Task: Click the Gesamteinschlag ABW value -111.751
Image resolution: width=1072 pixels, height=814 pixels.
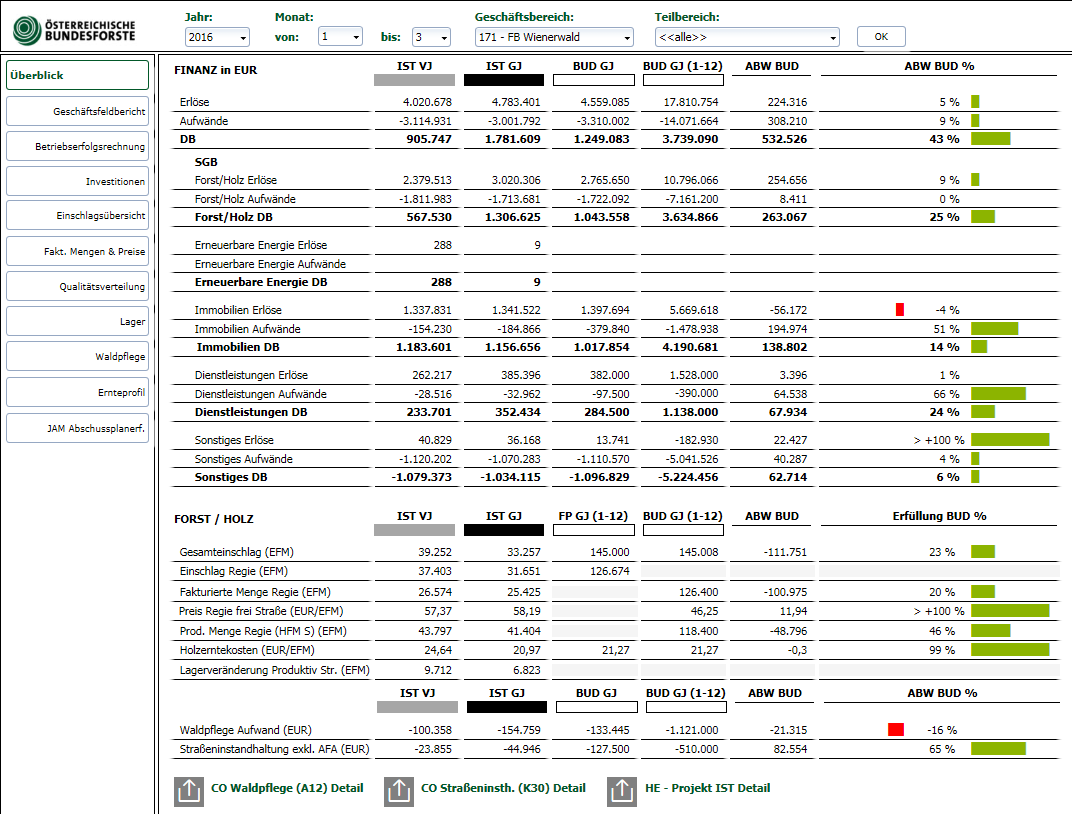Action: click(x=784, y=552)
